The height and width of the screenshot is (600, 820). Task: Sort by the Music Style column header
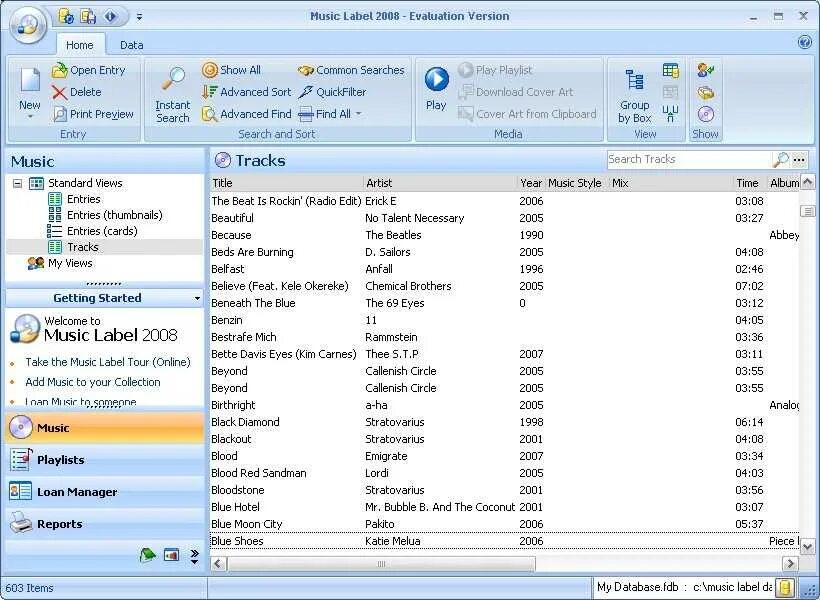pos(577,183)
